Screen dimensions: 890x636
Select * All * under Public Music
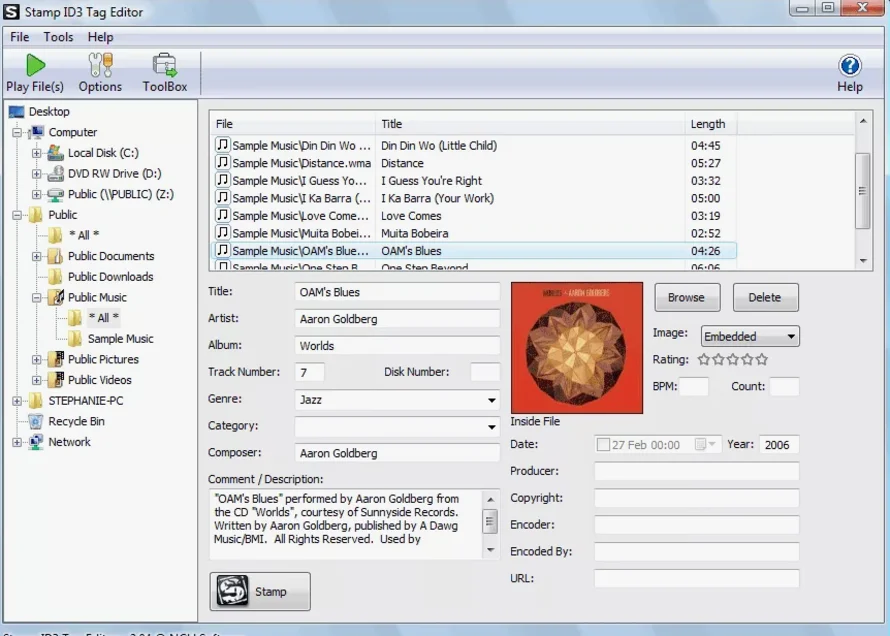103,318
